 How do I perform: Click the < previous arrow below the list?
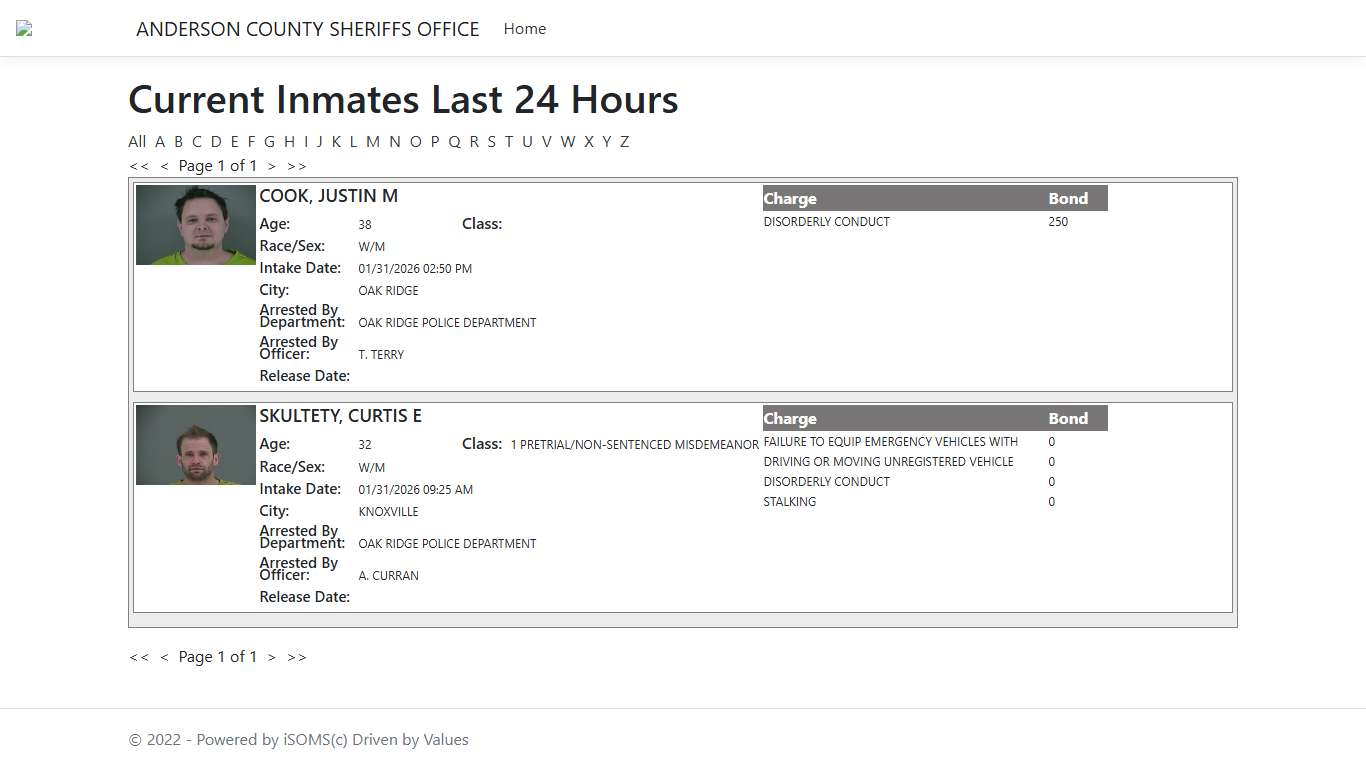(164, 657)
